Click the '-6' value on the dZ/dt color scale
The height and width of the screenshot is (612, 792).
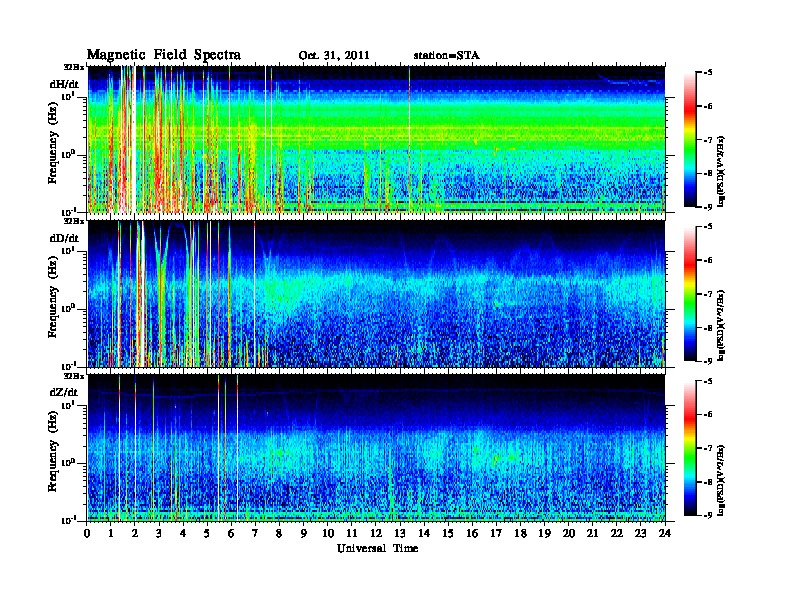(x=708, y=414)
